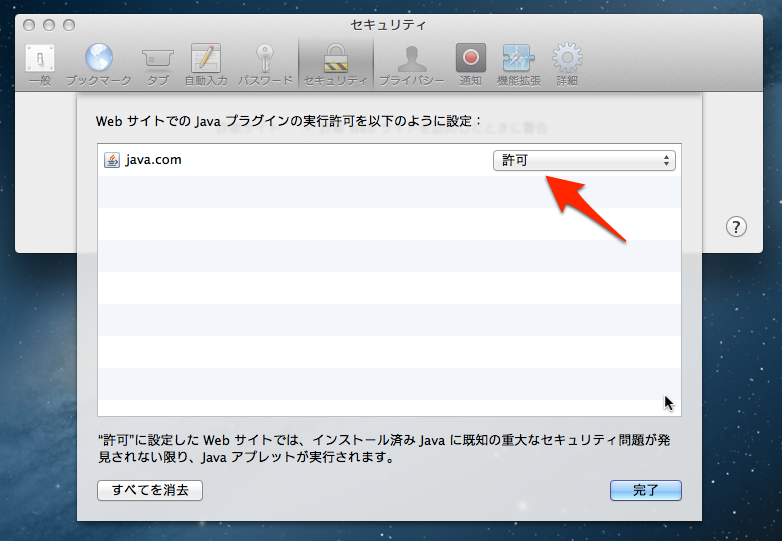This screenshot has height=541, width=782.
Task: Open the General (一般) preferences pane
Action: [x=40, y=65]
